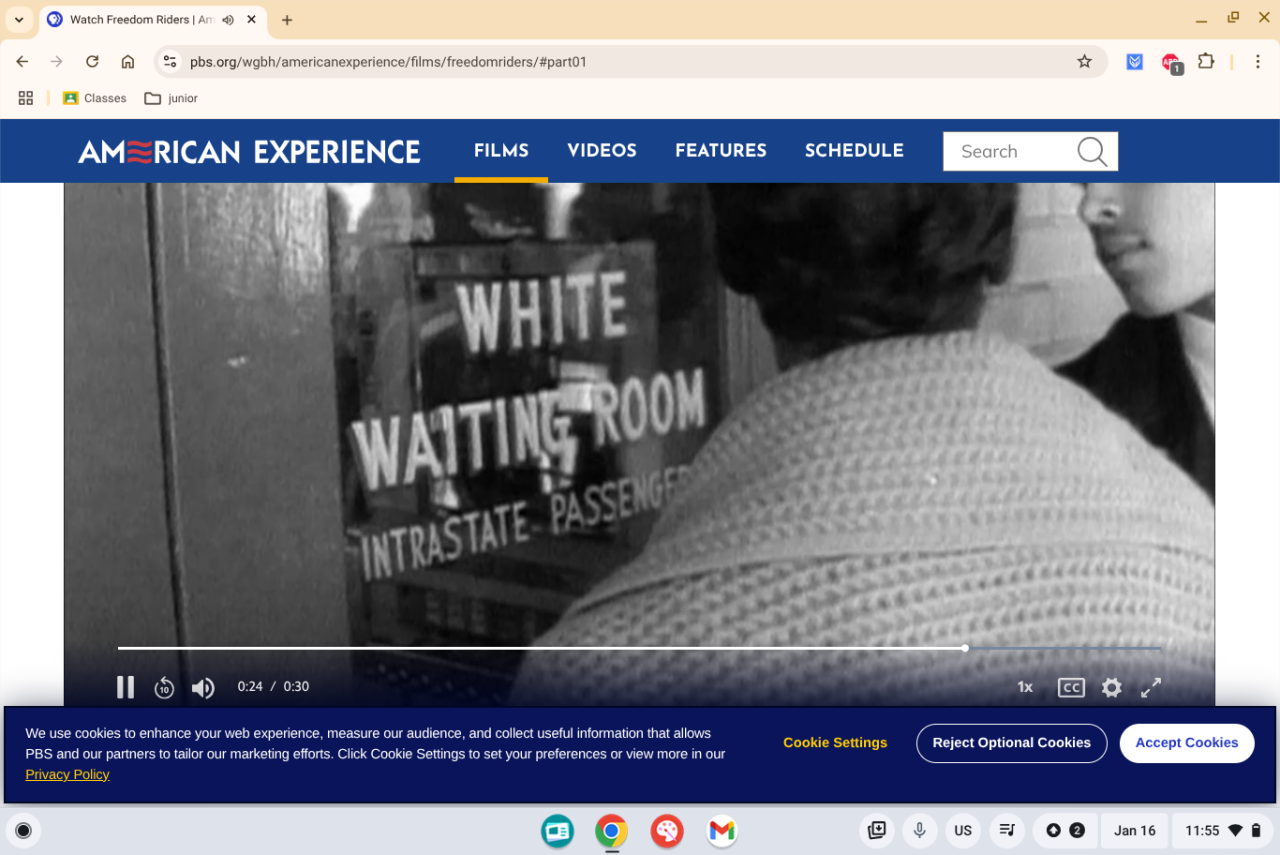The width and height of the screenshot is (1280, 855).
Task: Open the blue extension icon
Action: point(1135,62)
